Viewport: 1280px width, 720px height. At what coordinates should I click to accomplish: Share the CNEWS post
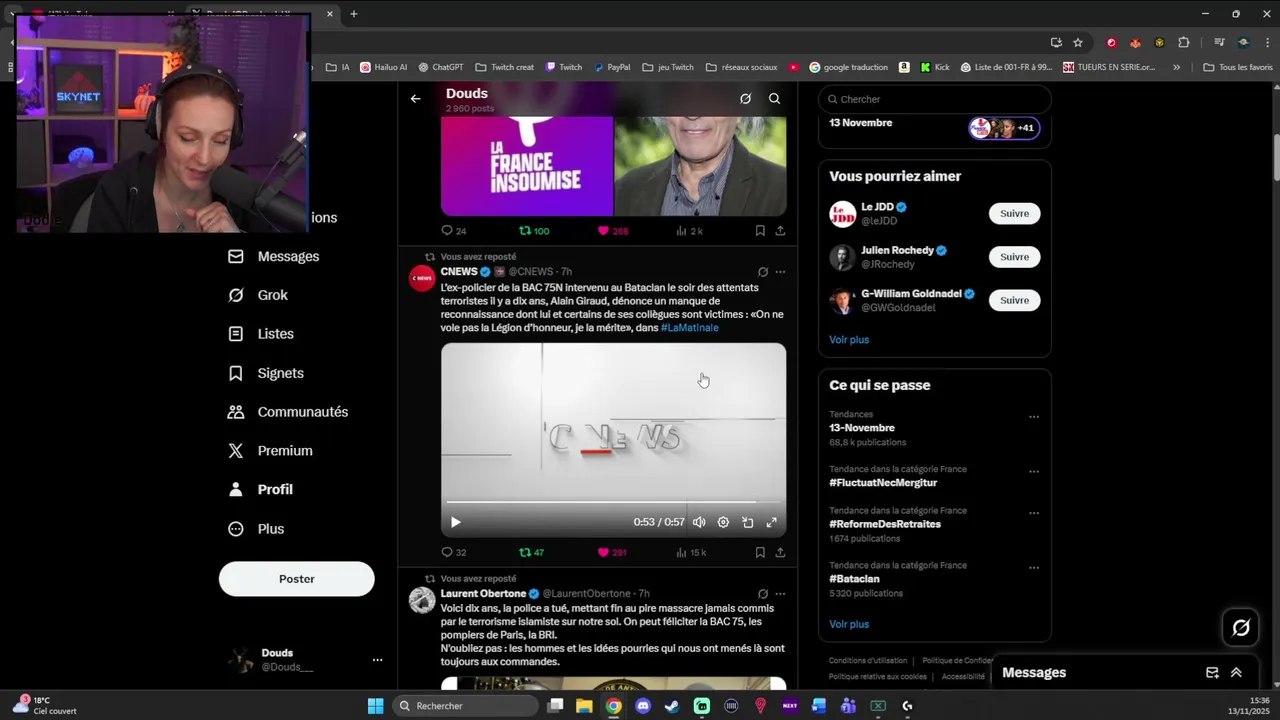[x=780, y=552]
